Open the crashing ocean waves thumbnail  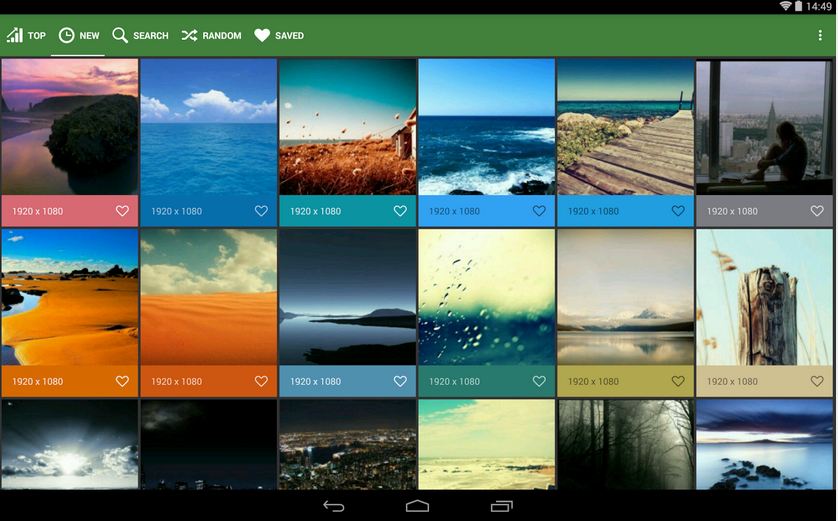486,127
